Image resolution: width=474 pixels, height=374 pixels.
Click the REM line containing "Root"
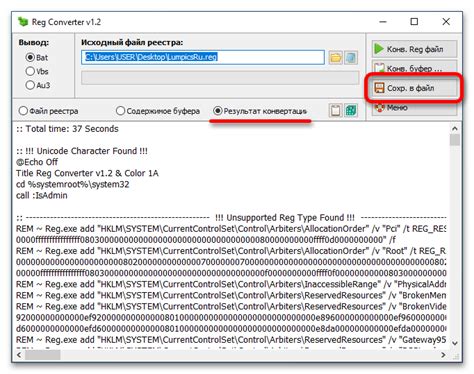tap(231, 251)
